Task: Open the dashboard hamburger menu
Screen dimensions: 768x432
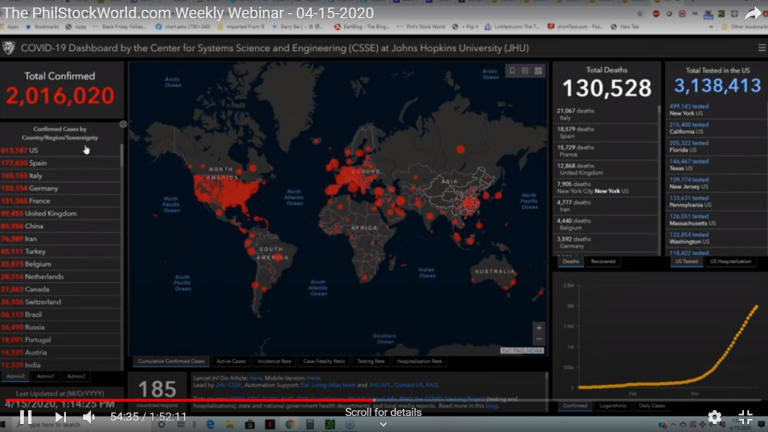Action: (x=762, y=48)
